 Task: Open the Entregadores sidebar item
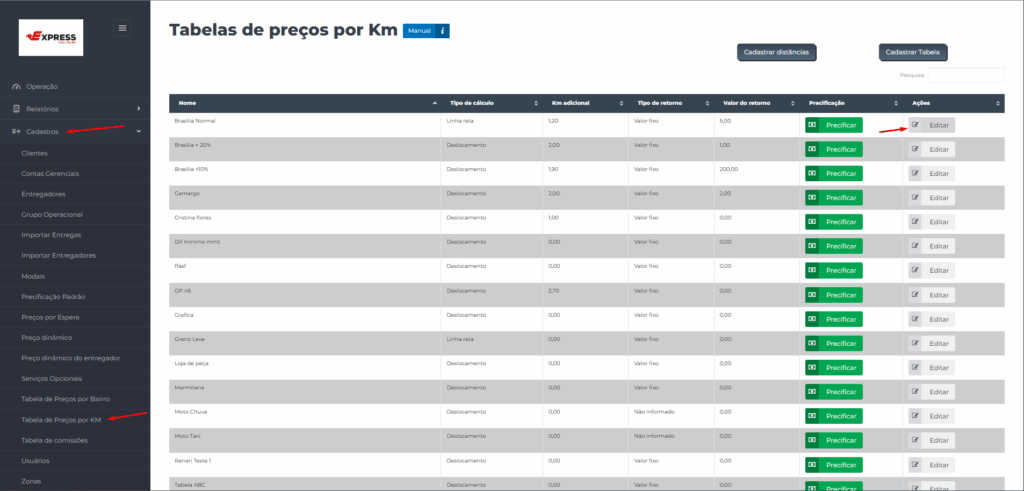[x=43, y=194]
